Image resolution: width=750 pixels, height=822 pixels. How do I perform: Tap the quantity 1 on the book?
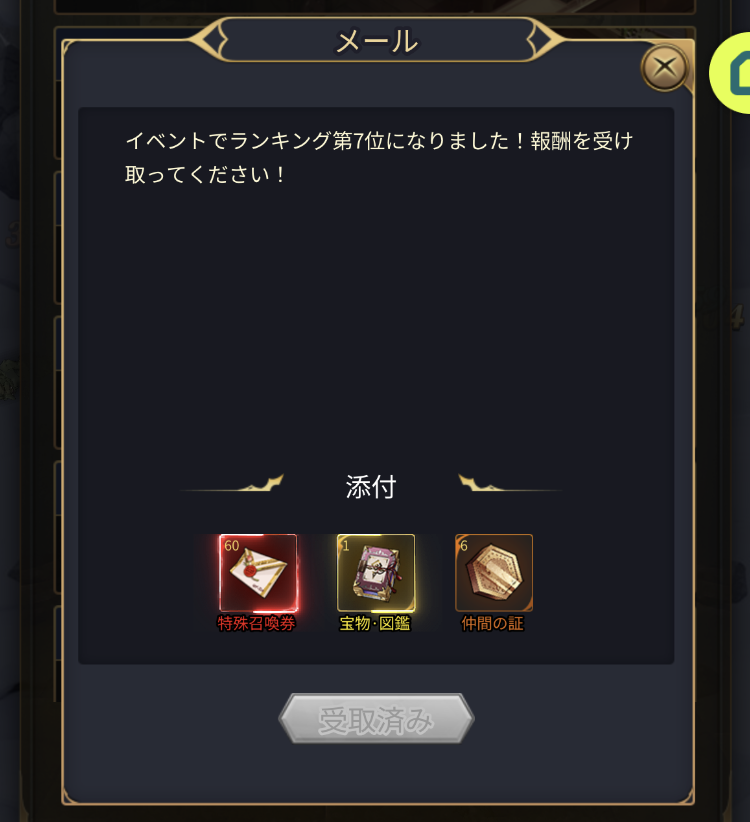tap(346, 546)
